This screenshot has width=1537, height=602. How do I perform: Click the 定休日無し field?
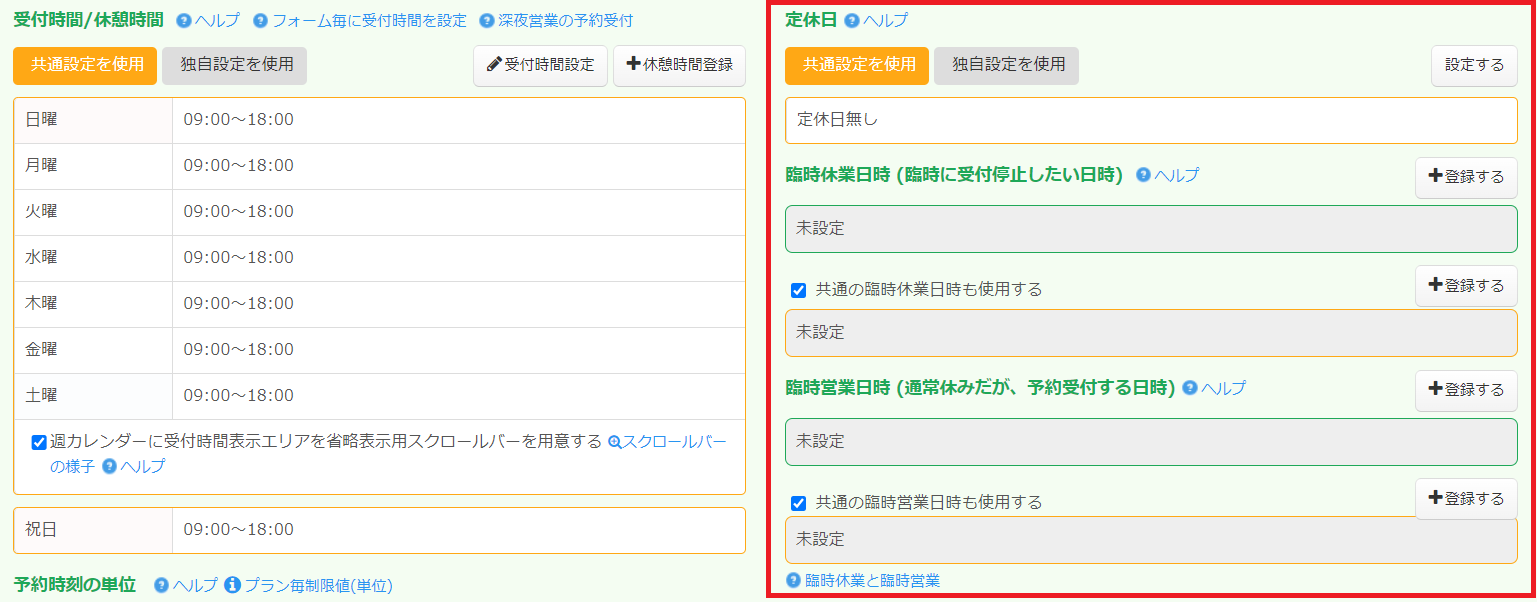[x=1150, y=120]
